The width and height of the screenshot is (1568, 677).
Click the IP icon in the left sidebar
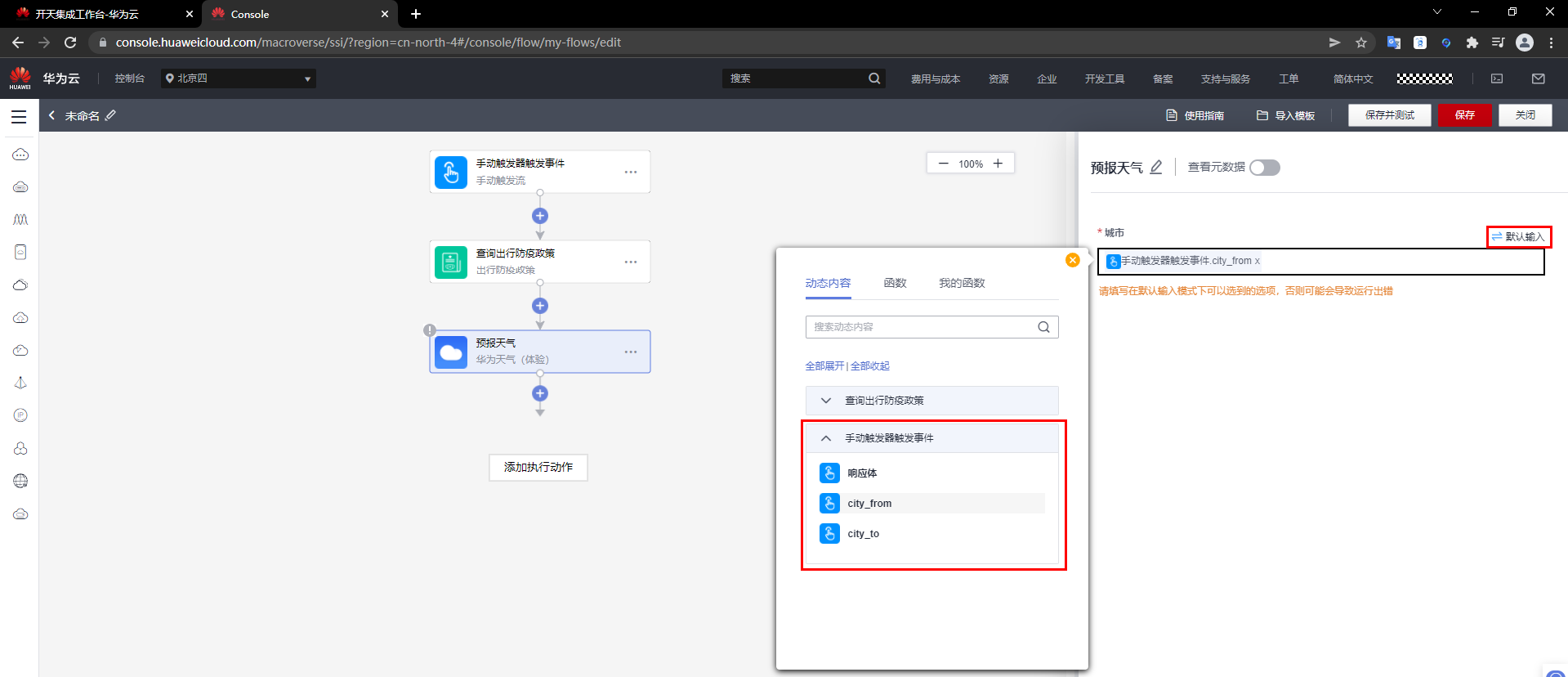[x=20, y=415]
